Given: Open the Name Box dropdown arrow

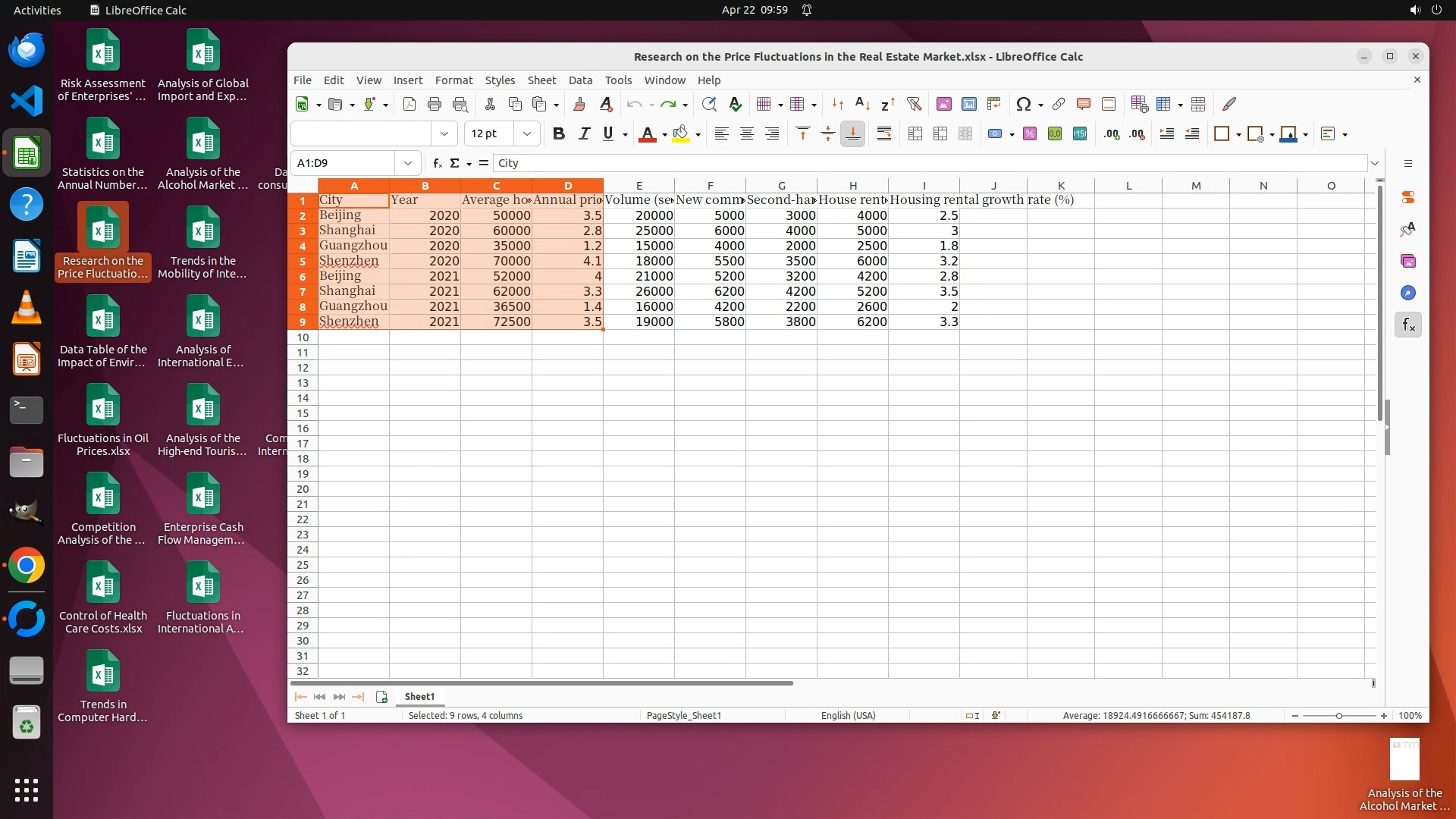Looking at the screenshot, I should coord(408,163).
